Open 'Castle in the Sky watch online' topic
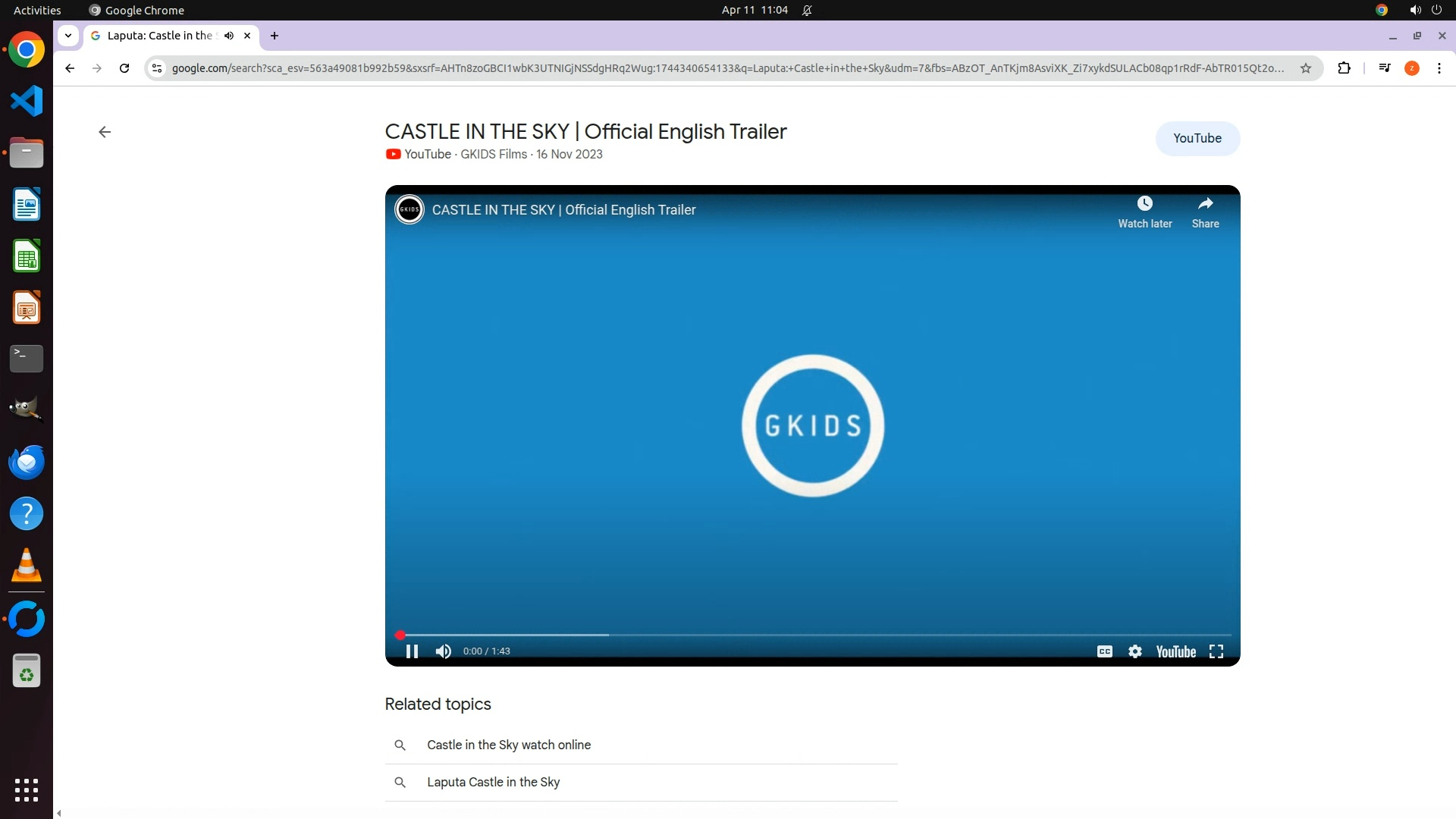This screenshot has height=819, width=1456. 509,745
